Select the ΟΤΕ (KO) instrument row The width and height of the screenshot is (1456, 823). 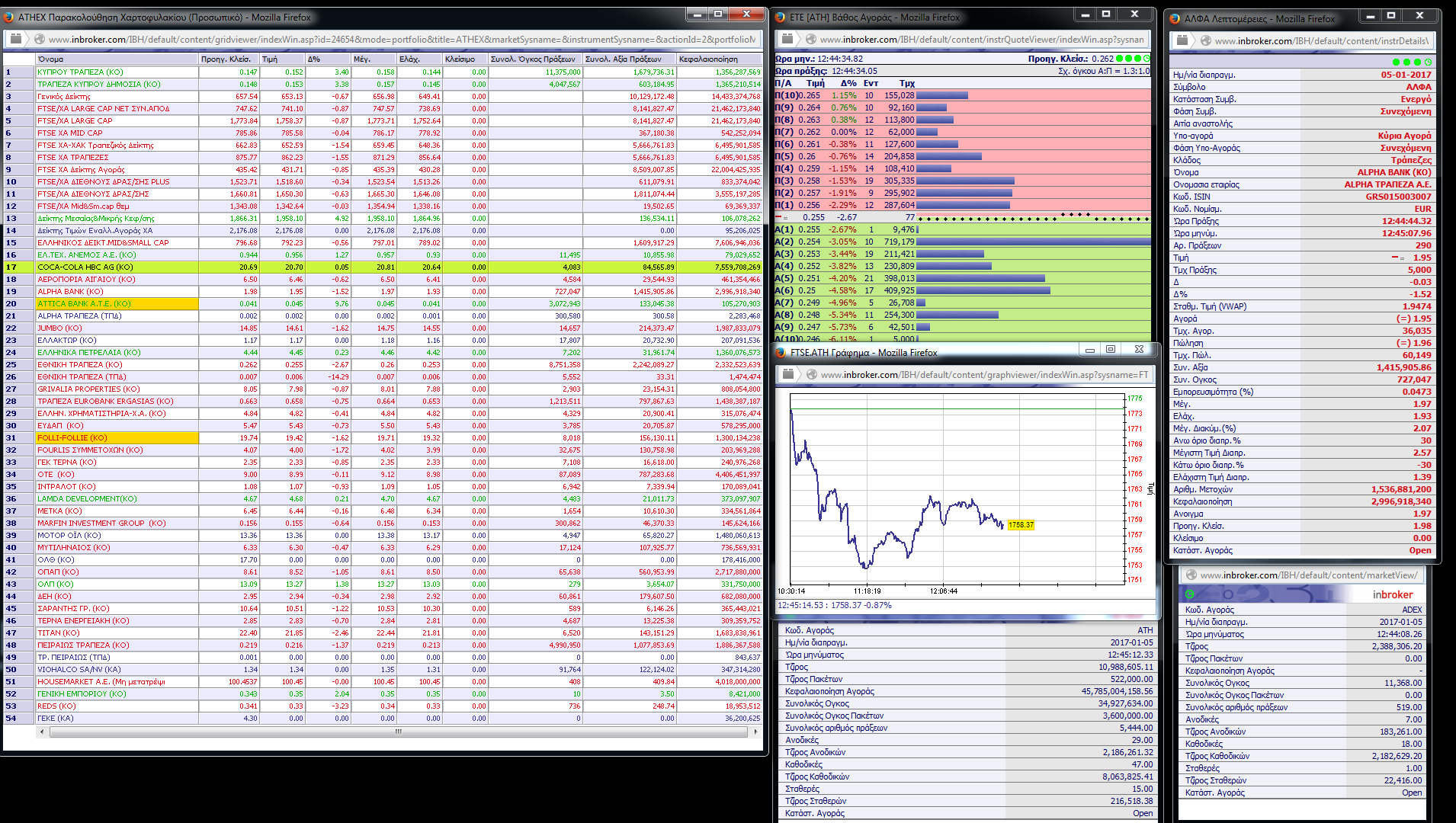click(x=383, y=475)
